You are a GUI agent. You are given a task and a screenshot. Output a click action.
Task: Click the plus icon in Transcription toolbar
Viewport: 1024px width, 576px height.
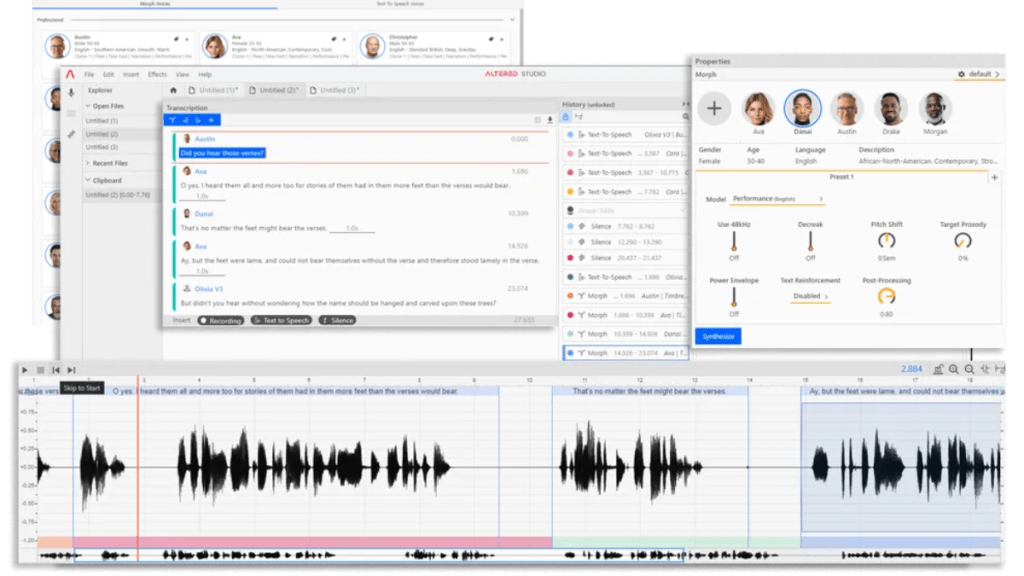coord(211,120)
